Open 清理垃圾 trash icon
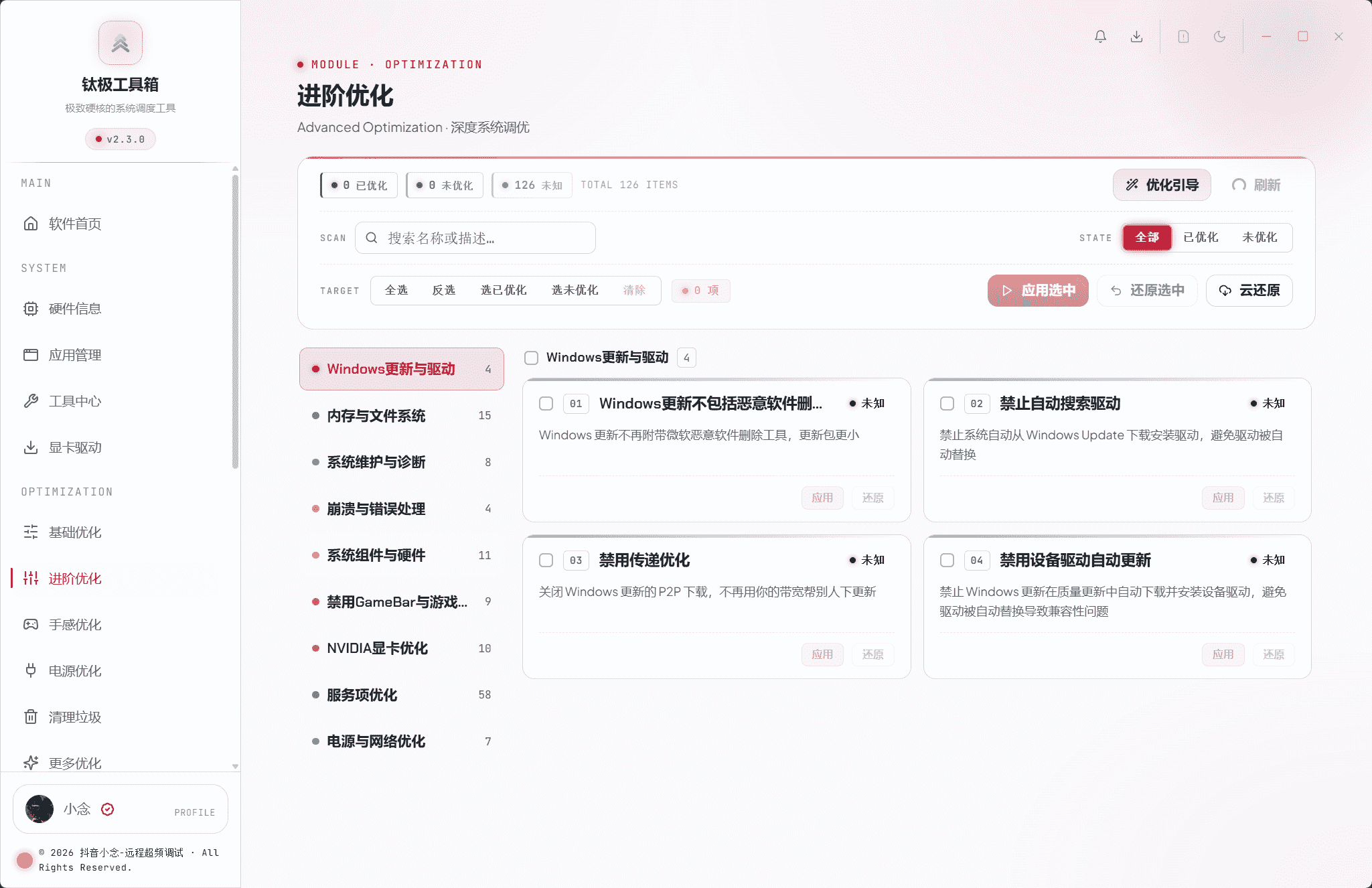Screen dimensions: 1372x888 [31, 717]
